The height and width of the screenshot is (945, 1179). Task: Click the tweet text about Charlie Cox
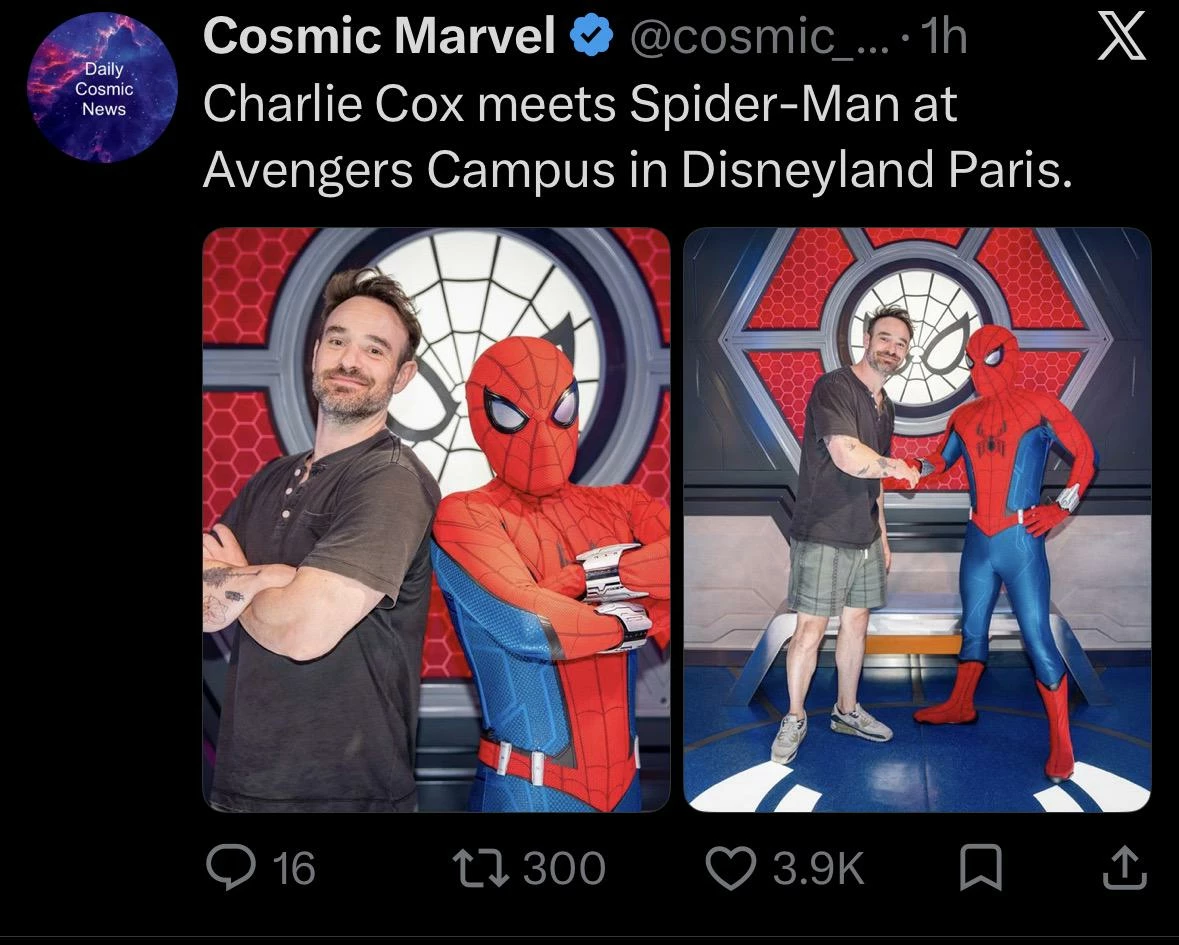(638, 136)
